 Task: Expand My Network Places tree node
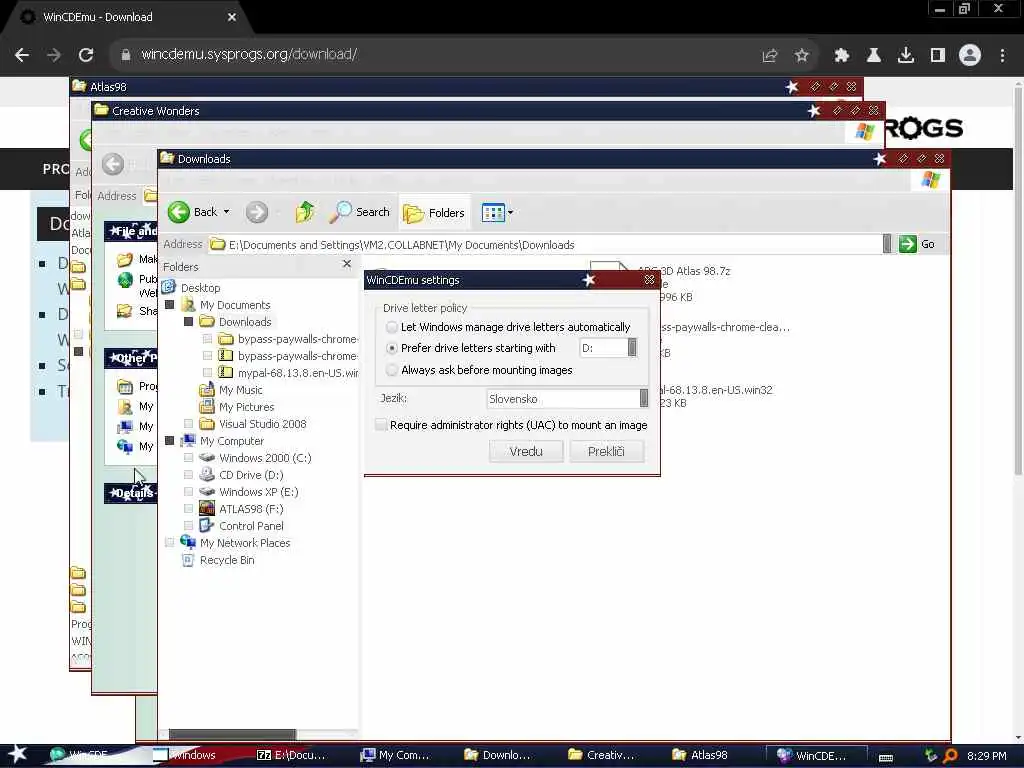[x=170, y=543]
